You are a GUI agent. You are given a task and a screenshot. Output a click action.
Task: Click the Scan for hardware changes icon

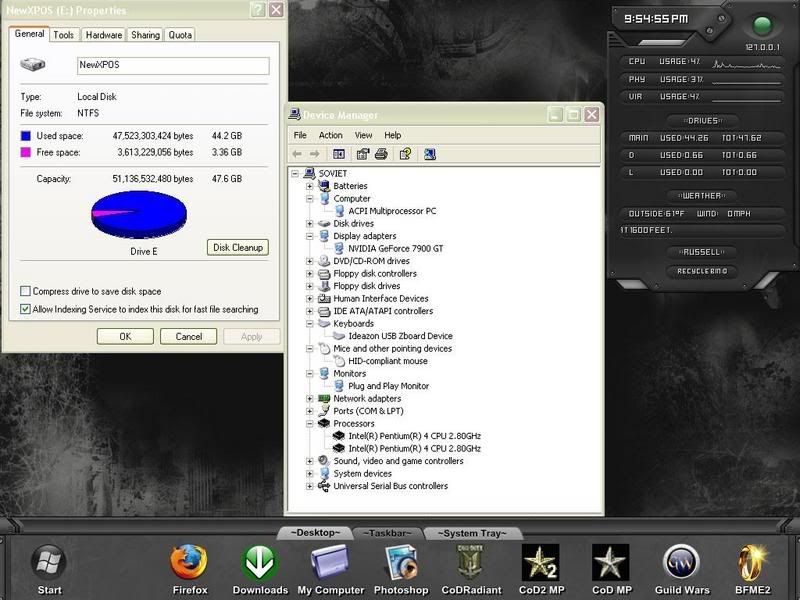[x=430, y=154]
